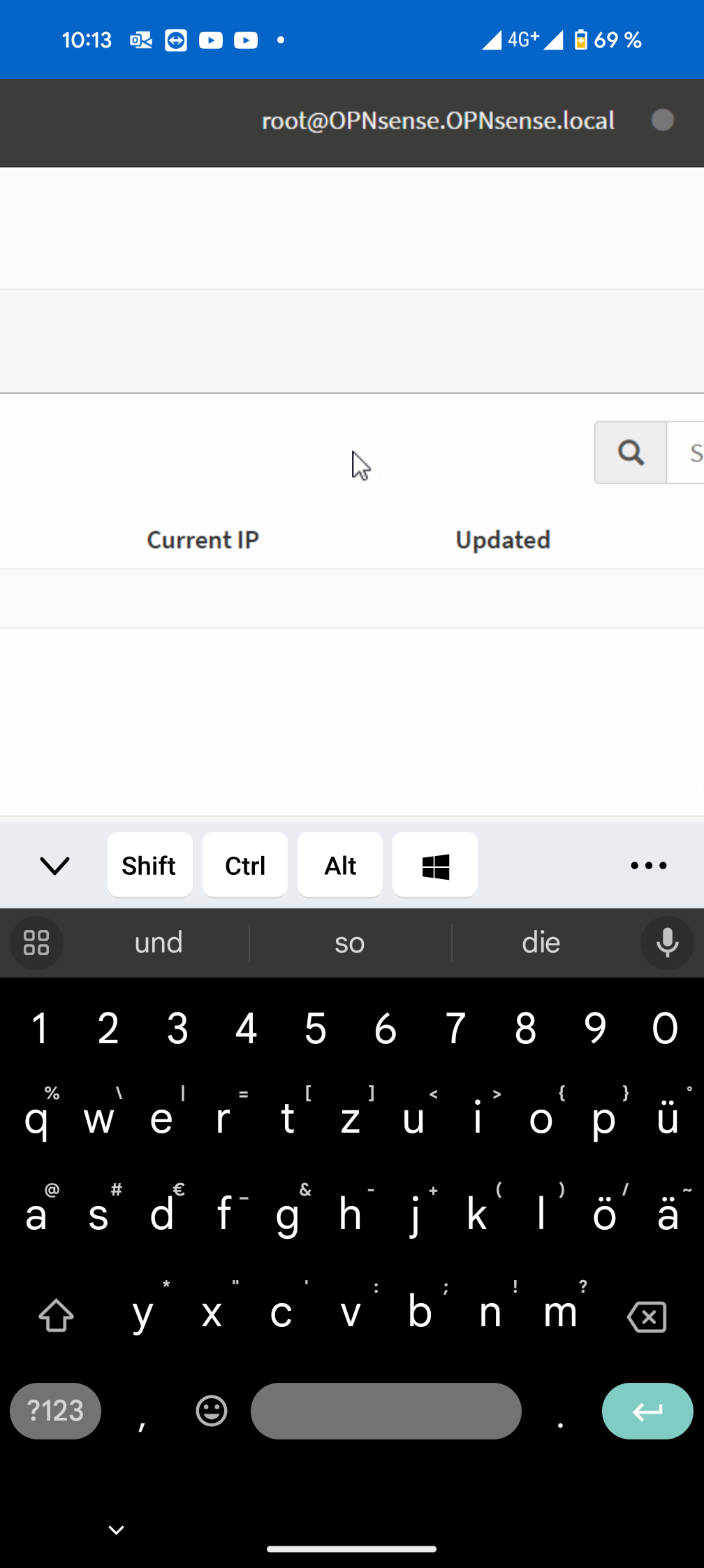Open more options via the ellipsis icon
This screenshot has height=1568, width=704.
(648, 865)
